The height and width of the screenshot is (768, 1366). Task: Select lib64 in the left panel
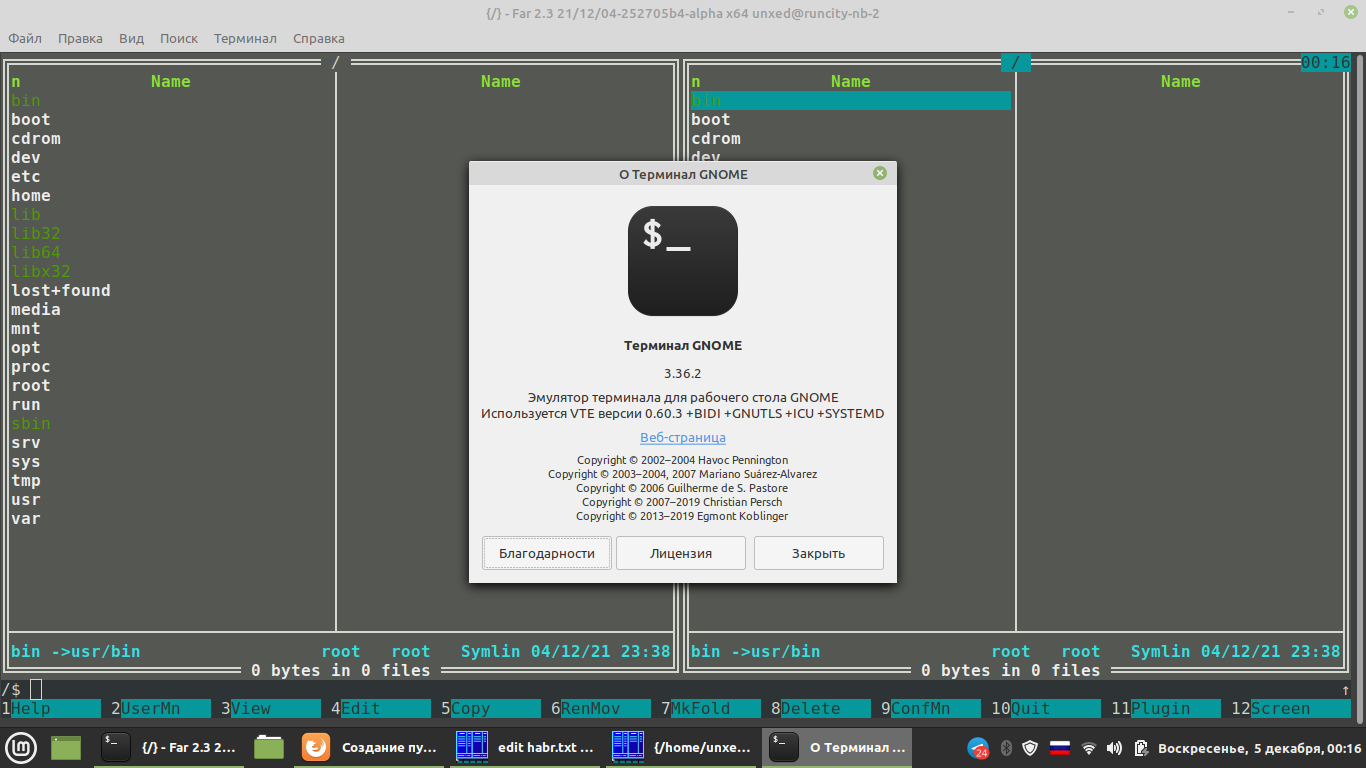tap(36, 252)
